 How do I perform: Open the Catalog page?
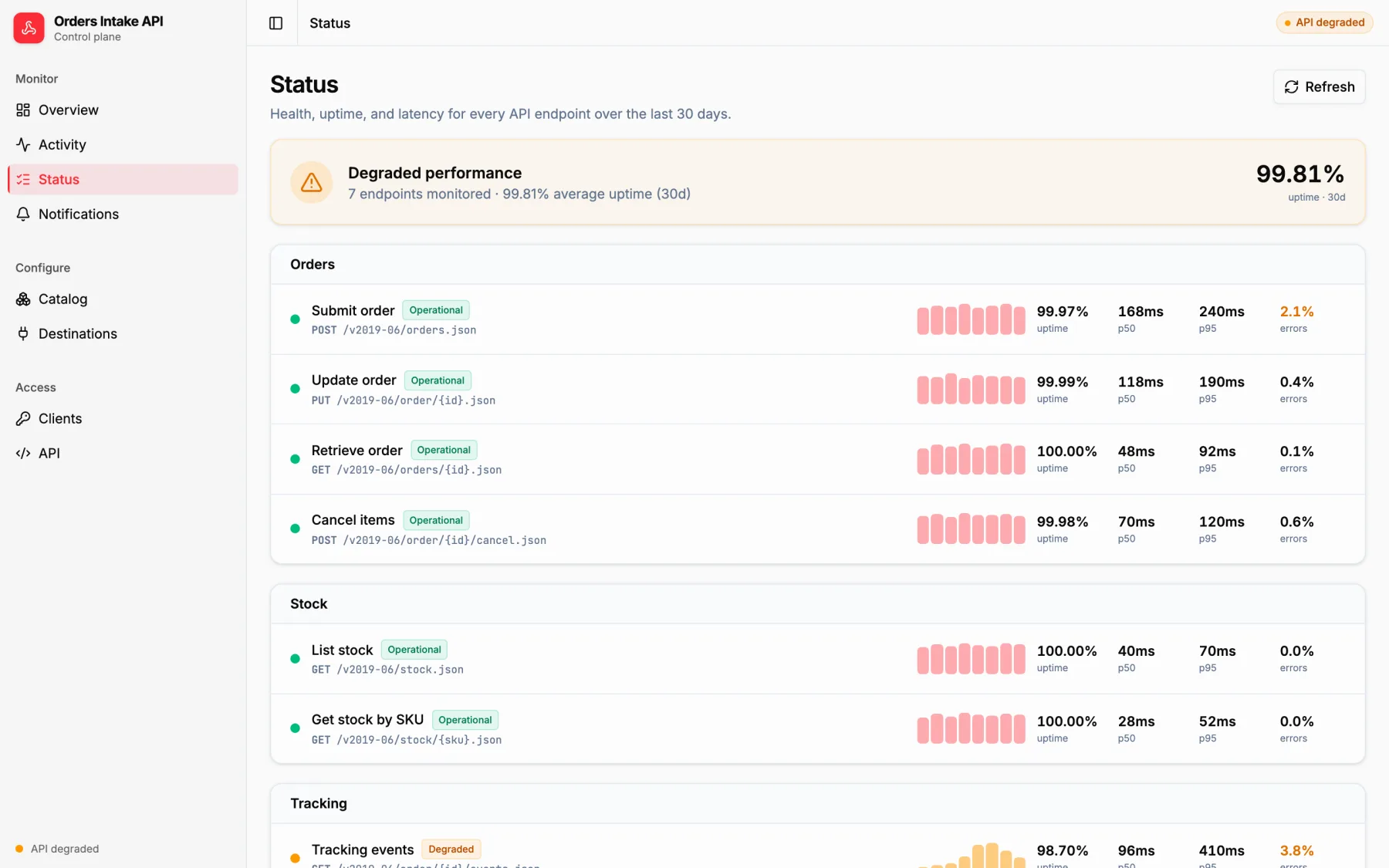[x=123, y=299]
